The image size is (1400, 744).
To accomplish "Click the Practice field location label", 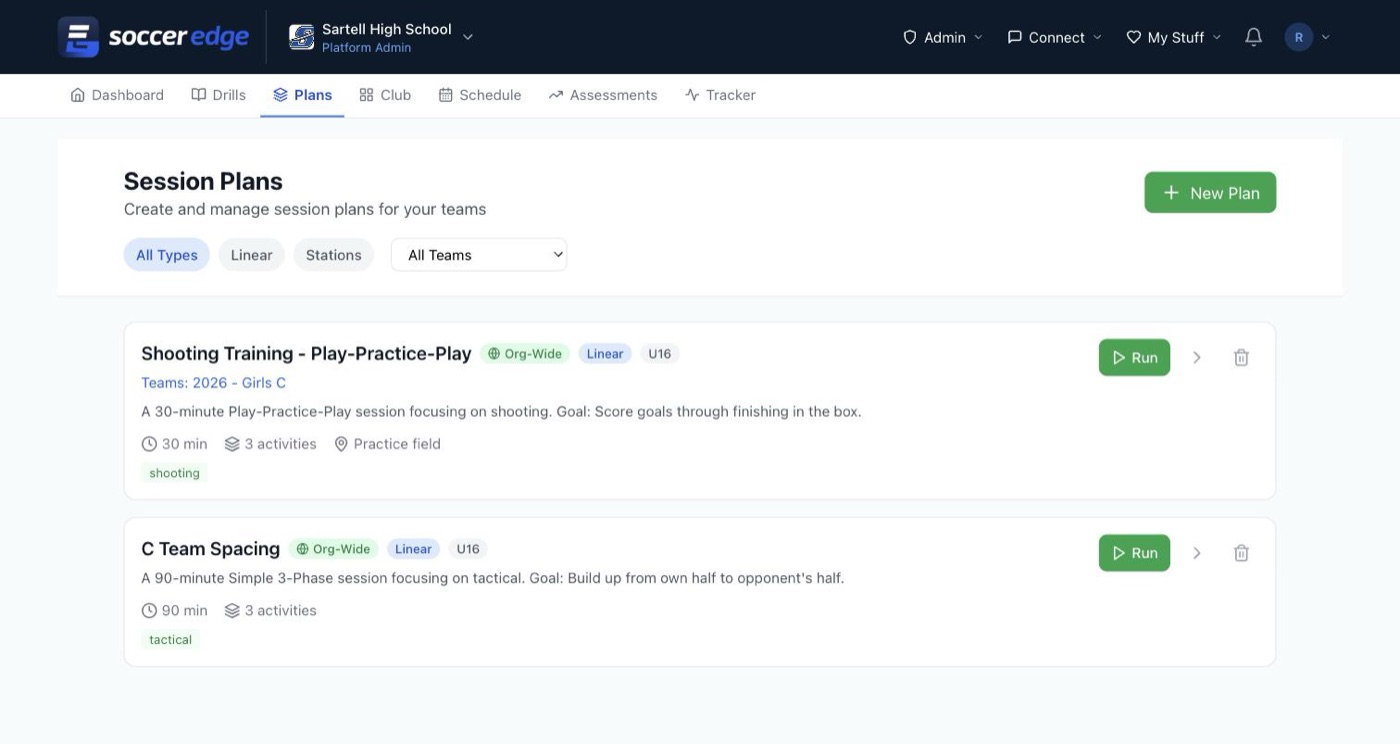I will click(387, 444).
